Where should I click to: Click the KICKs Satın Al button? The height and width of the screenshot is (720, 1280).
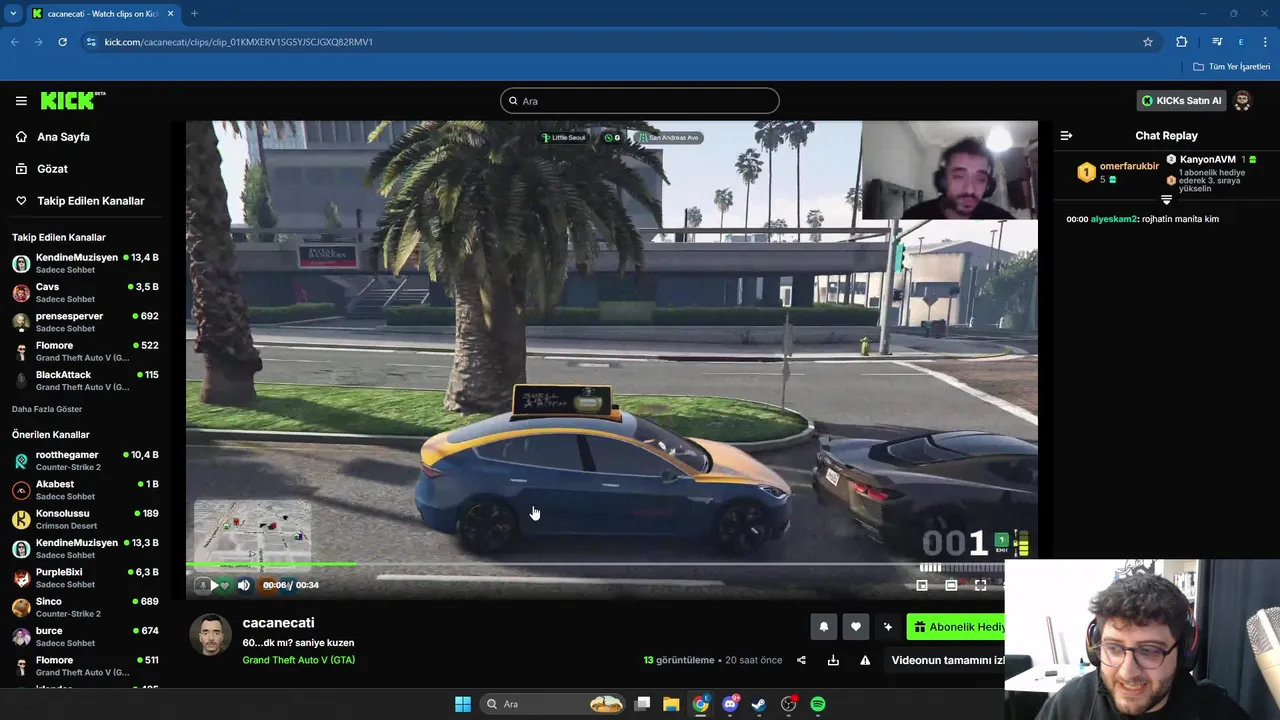1181,101
